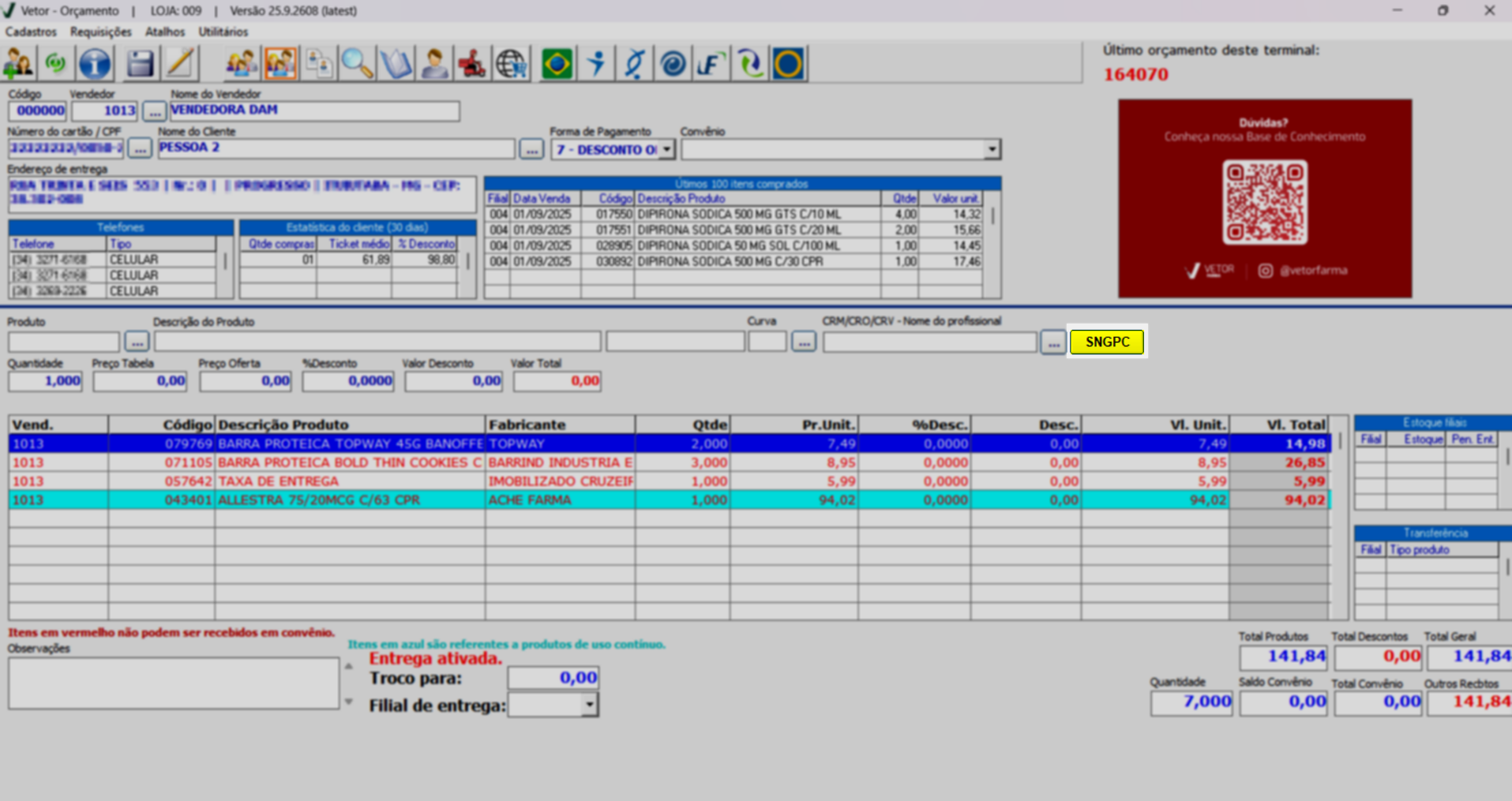
Task: Click the floppy disk save icon
Action: click(x=140, y=64)
